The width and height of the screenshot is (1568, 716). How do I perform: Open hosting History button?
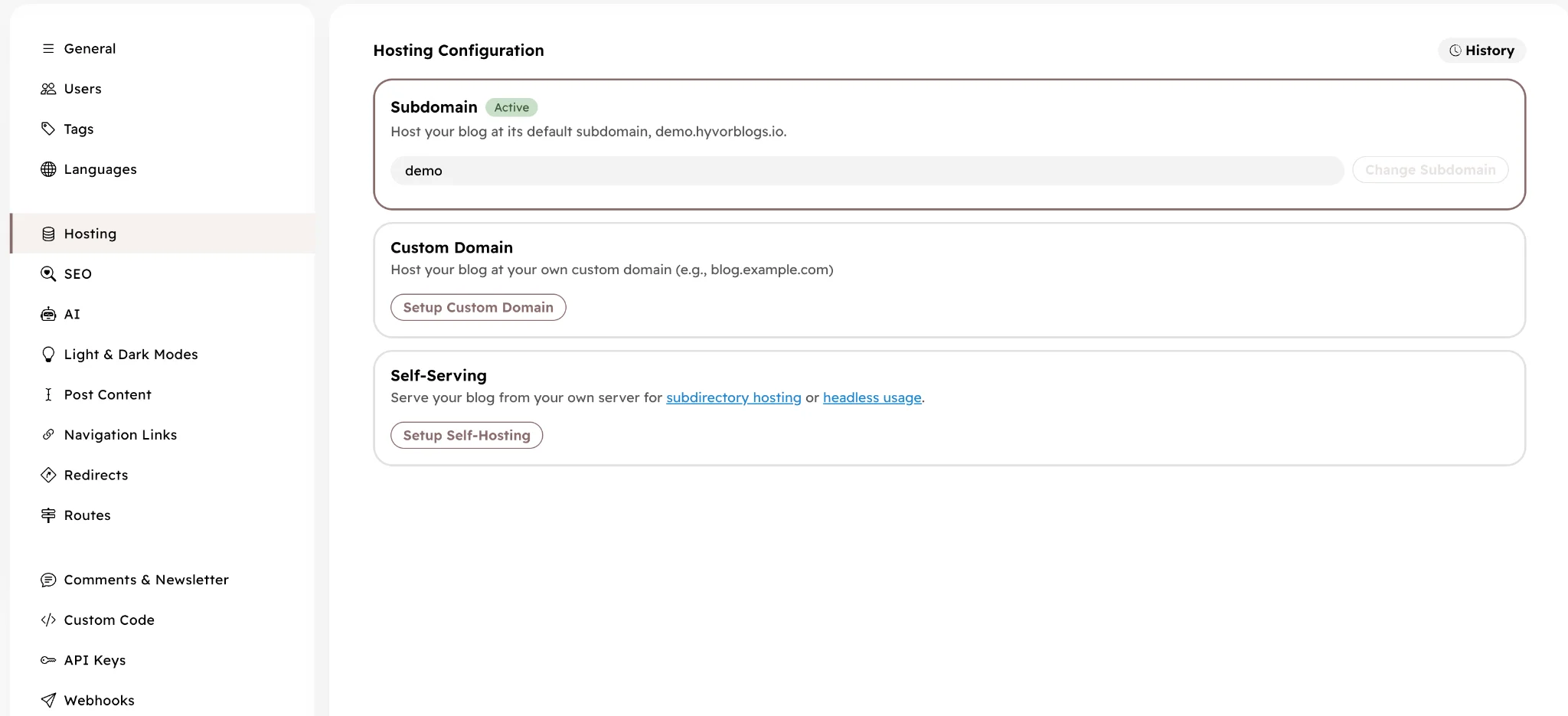pos(1481,51)
